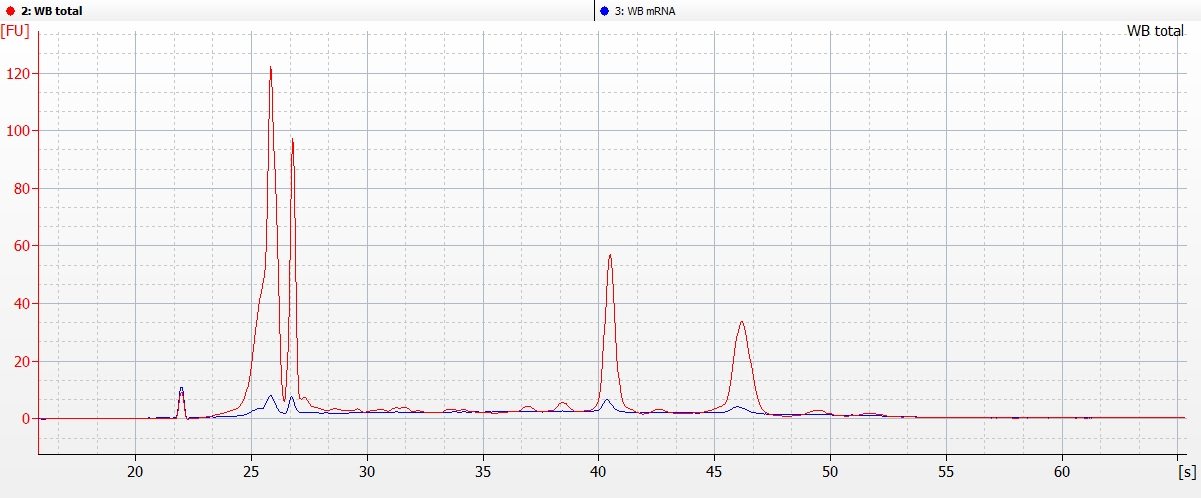Click the 120 value on the y-axis
Image resolution: width=1201 pixels, height=498 pixels.
pyautogui.click(x=17, y=74)
